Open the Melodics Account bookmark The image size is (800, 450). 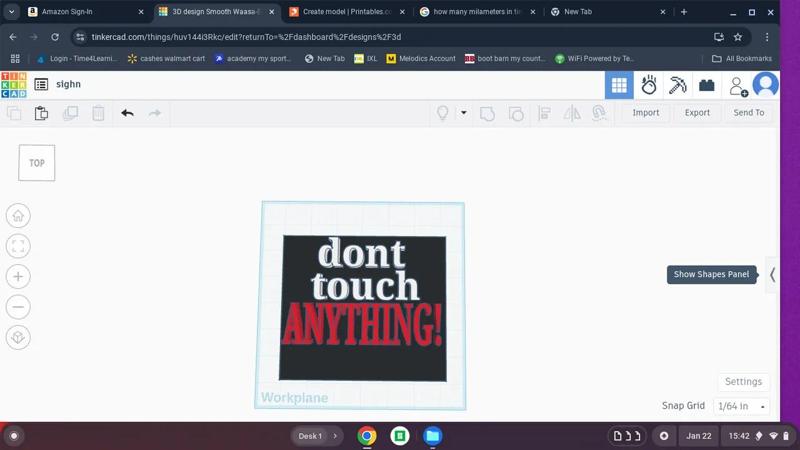421,59
